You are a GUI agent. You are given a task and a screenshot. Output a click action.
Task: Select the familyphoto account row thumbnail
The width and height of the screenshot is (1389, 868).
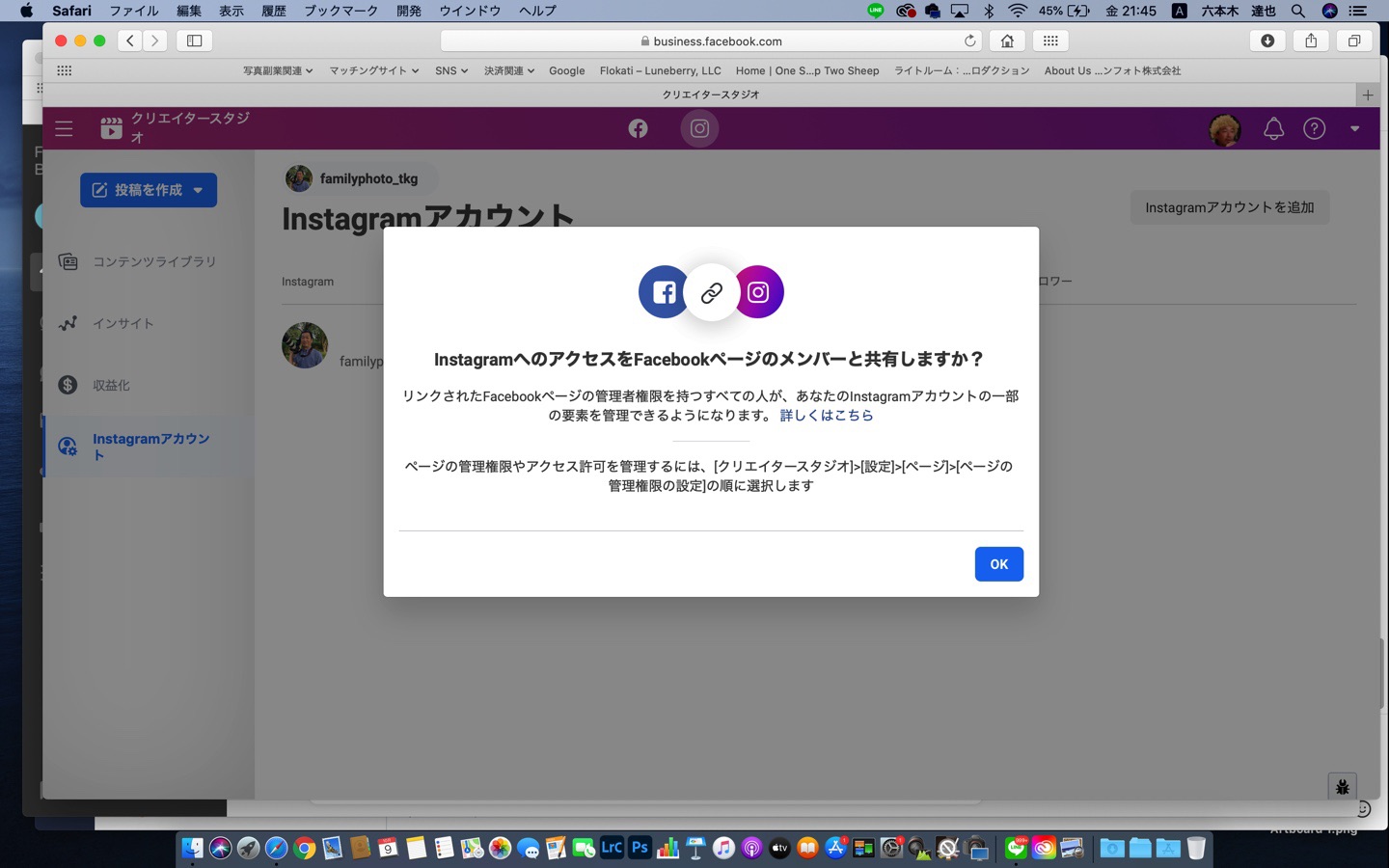tap(305, 345)
